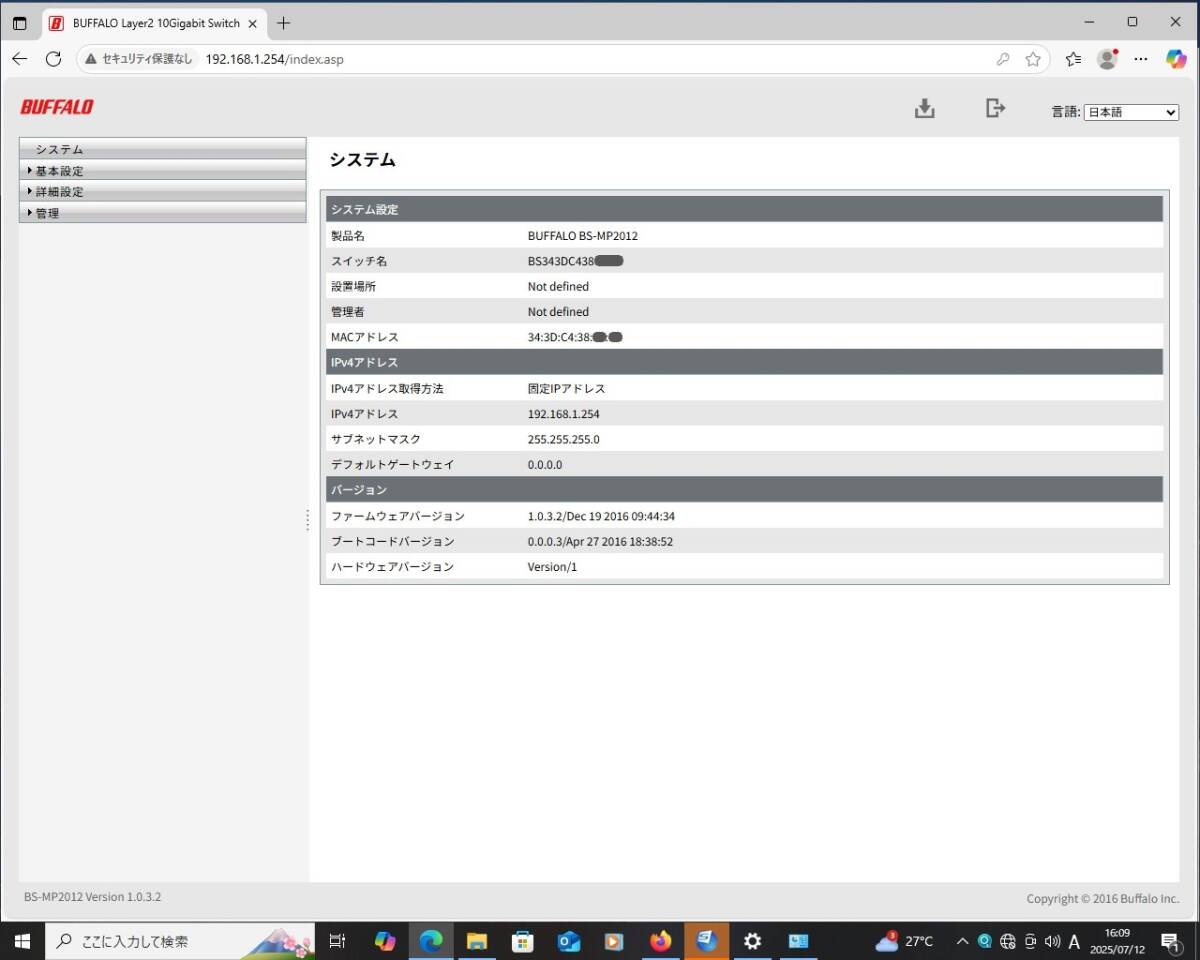Reload the page with refresh icon
Viewport: 1200px width, 960px height.
click(54, 59)
